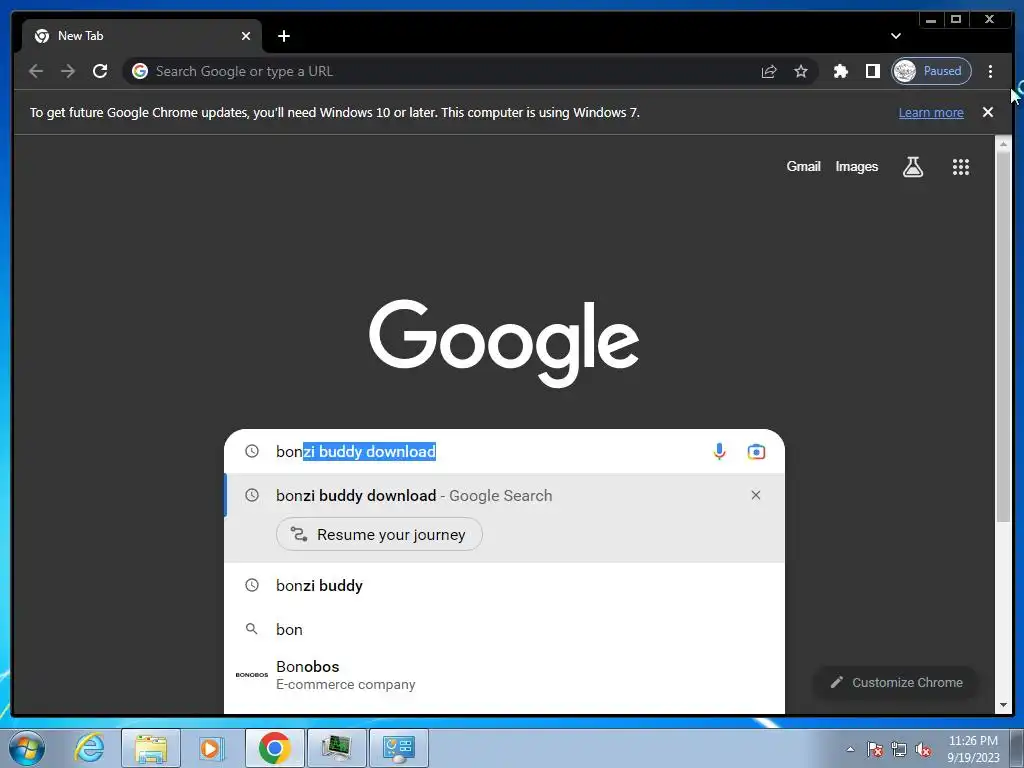Viewport: 1024px width, 768px height.
Task: Expand the tab search chevron
Action: tap(895, 36)
